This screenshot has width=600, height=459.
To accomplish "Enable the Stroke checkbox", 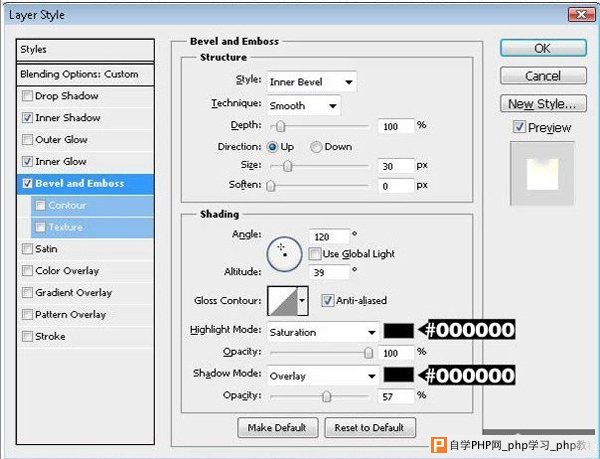I will (x=27, y=337).
